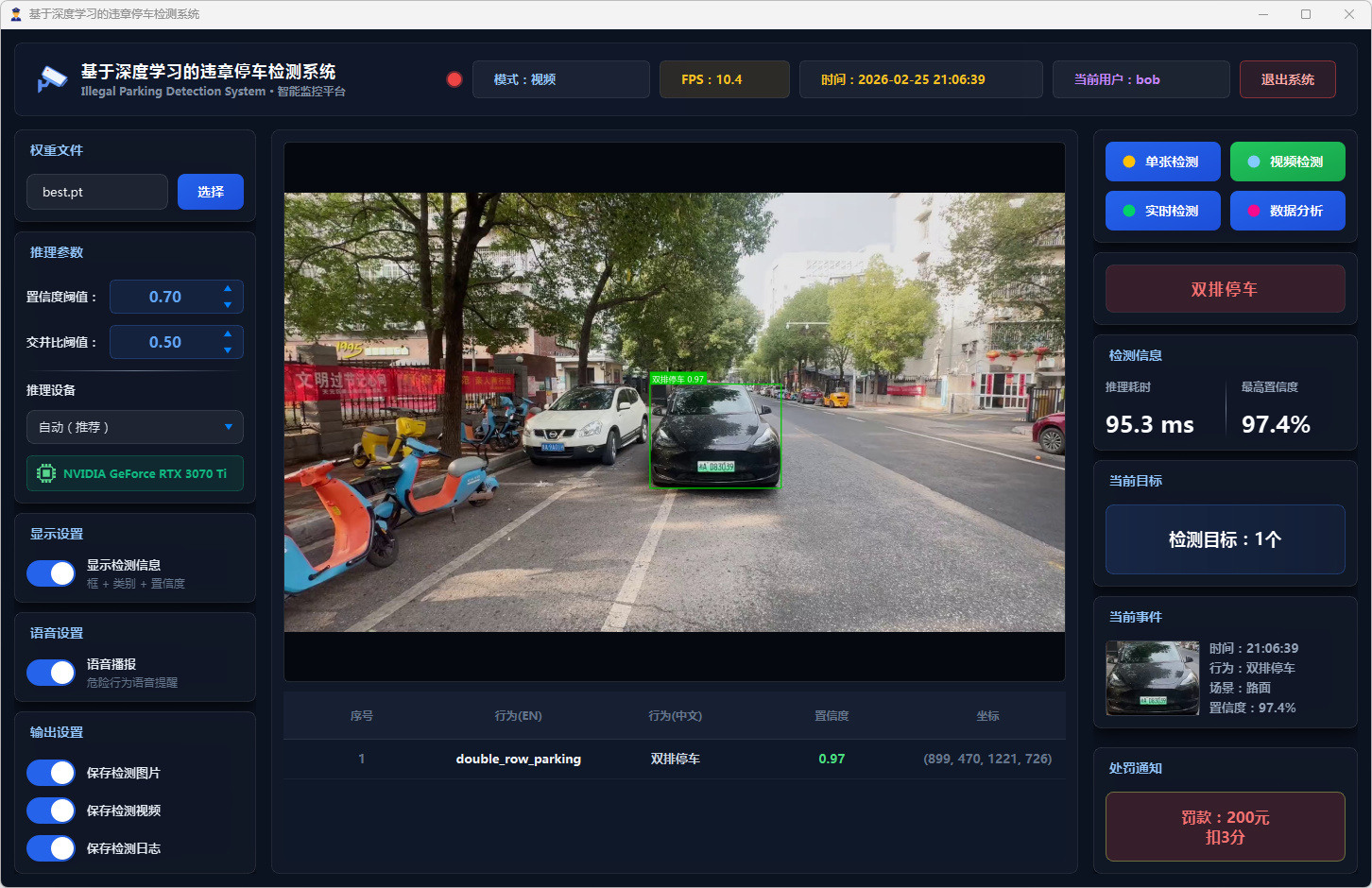This screenshot has width=1372, height=888.
Task: Increase IoU threshold with up arrow
Action: 228,334
